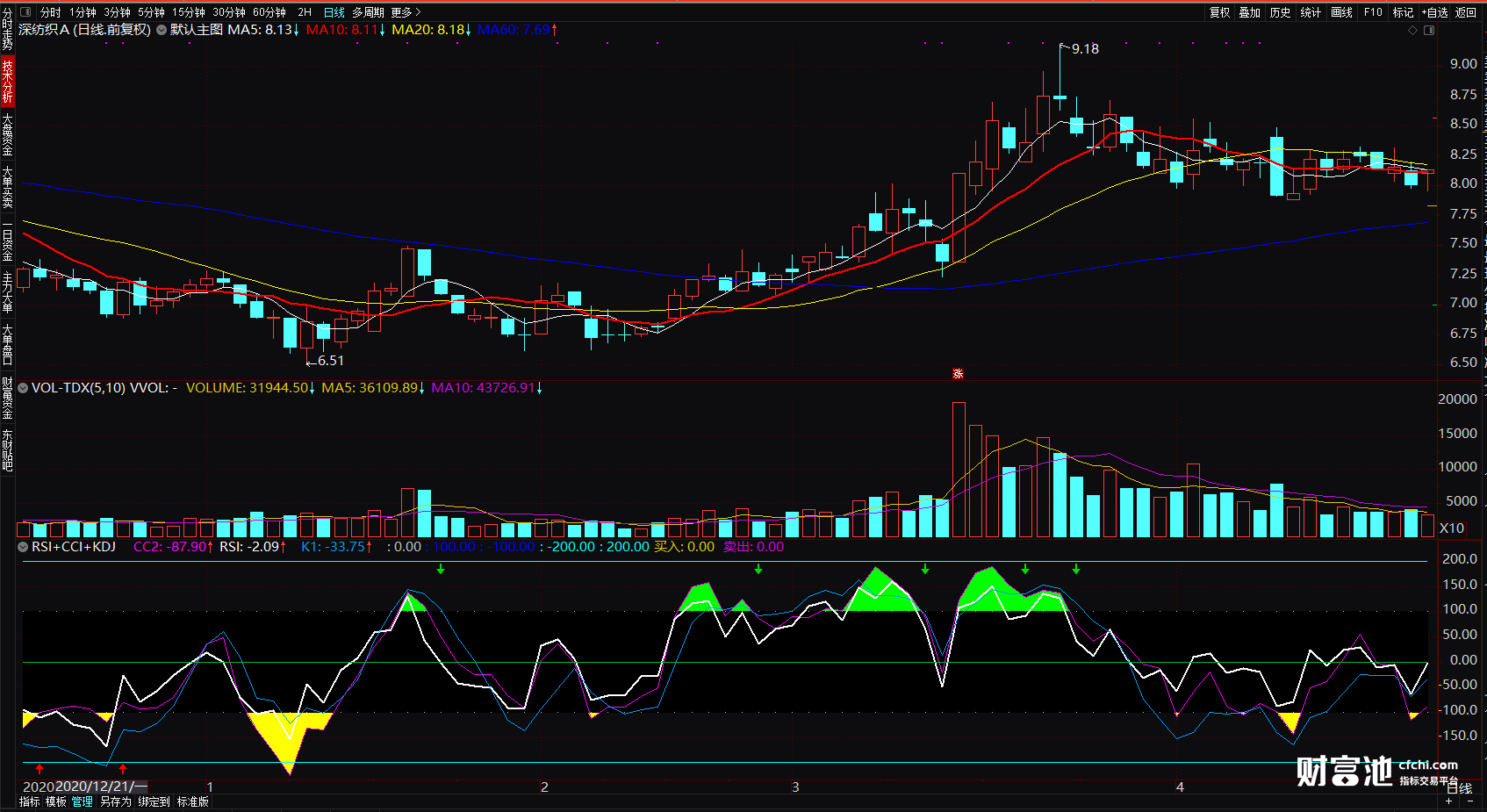Open 财富资金 in the left sidebar
The width and height of the screenshot is (1487, 812).
tap(7, 399)
